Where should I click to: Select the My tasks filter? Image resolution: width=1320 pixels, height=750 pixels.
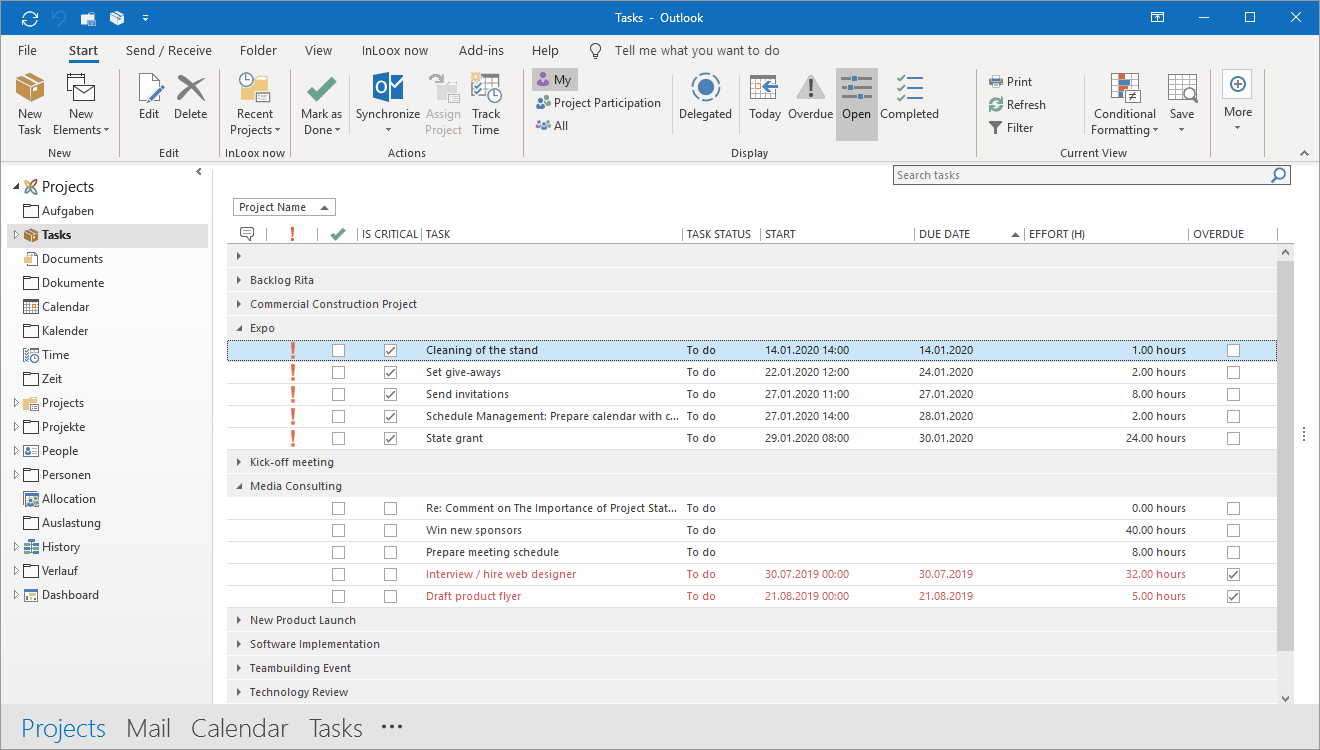click(x=555, y=80)
